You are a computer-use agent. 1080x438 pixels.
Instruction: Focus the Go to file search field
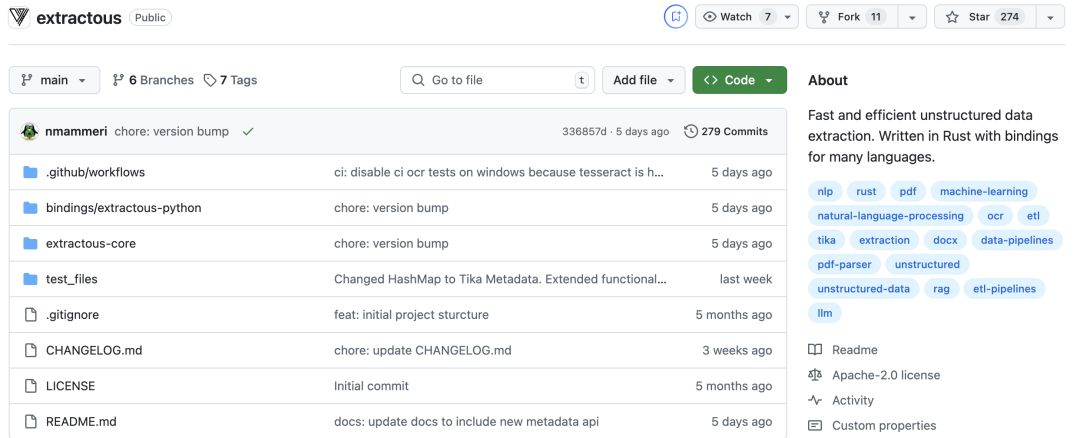[497, 80]
